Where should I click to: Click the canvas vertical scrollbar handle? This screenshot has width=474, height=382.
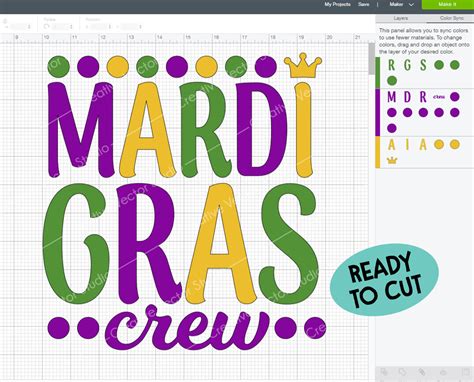tap(371, 59)
